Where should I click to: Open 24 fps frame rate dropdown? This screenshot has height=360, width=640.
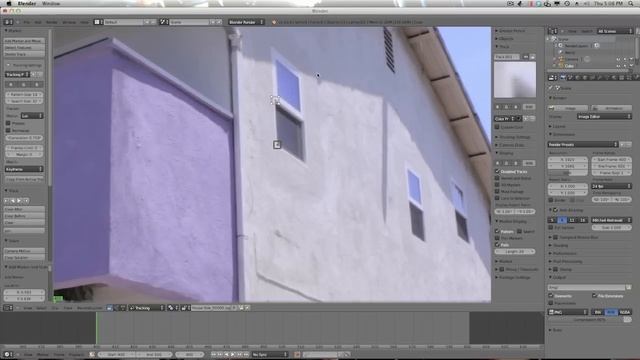611,186
